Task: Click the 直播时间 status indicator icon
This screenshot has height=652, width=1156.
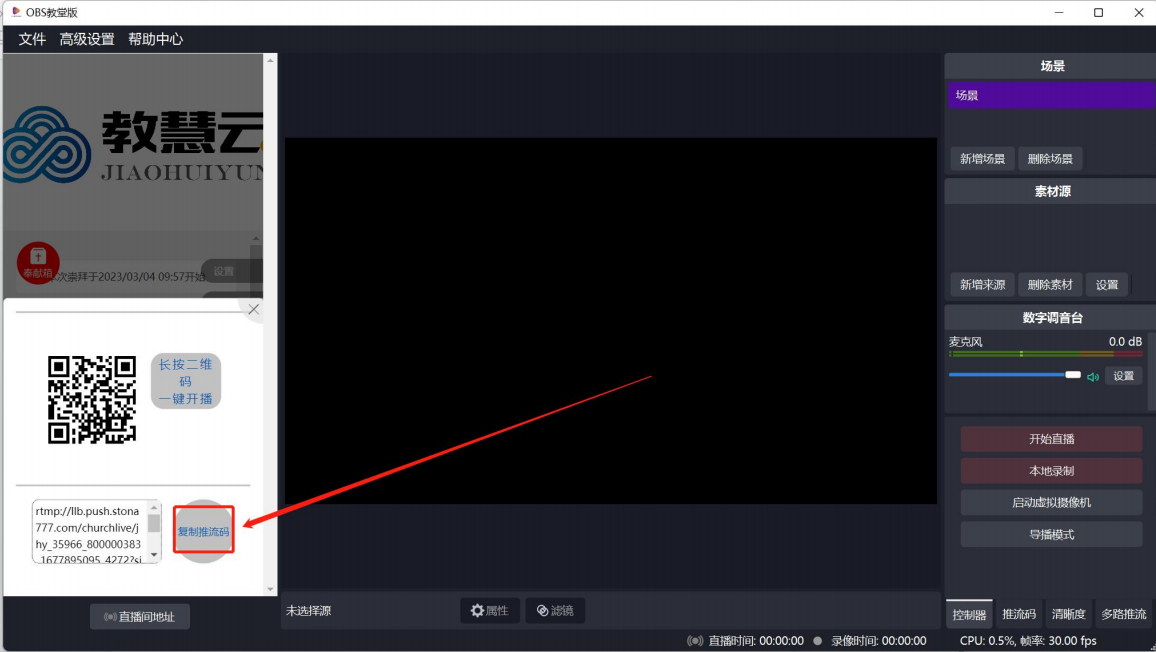Action: coord(694,641)
